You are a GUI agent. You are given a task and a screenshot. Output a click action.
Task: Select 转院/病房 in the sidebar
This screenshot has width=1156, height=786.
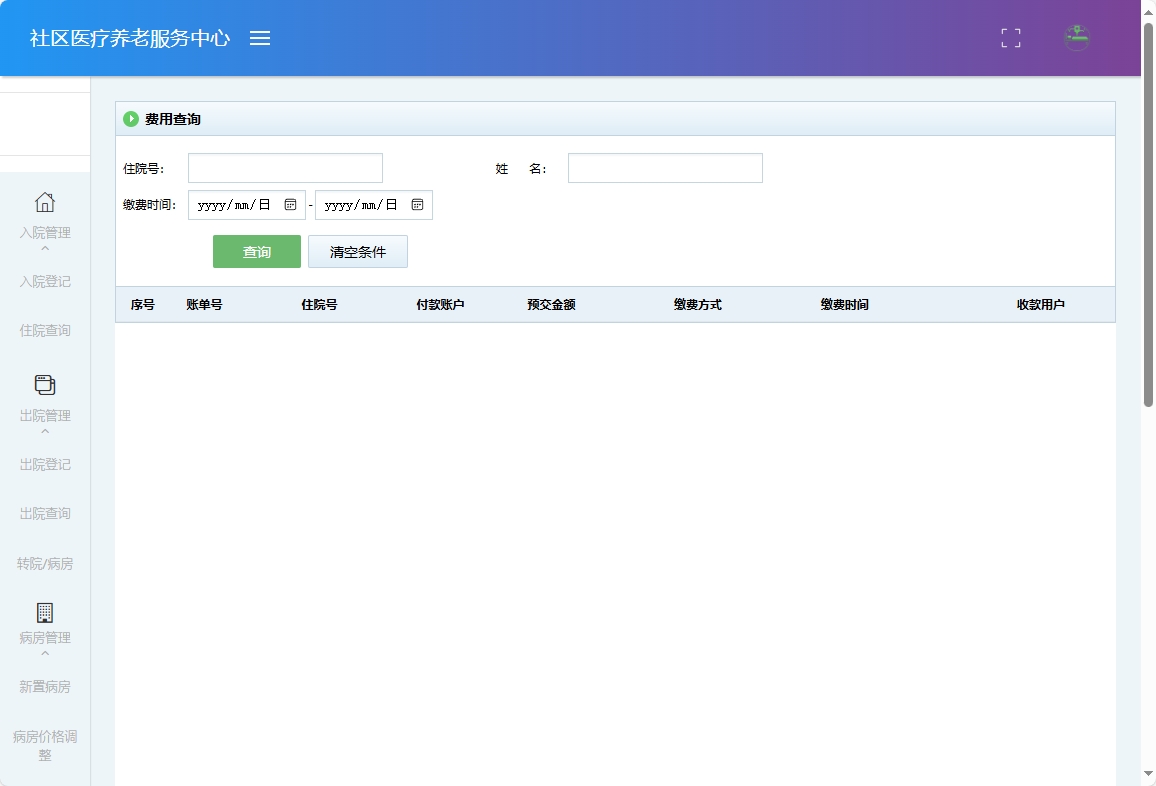[44, 563]
